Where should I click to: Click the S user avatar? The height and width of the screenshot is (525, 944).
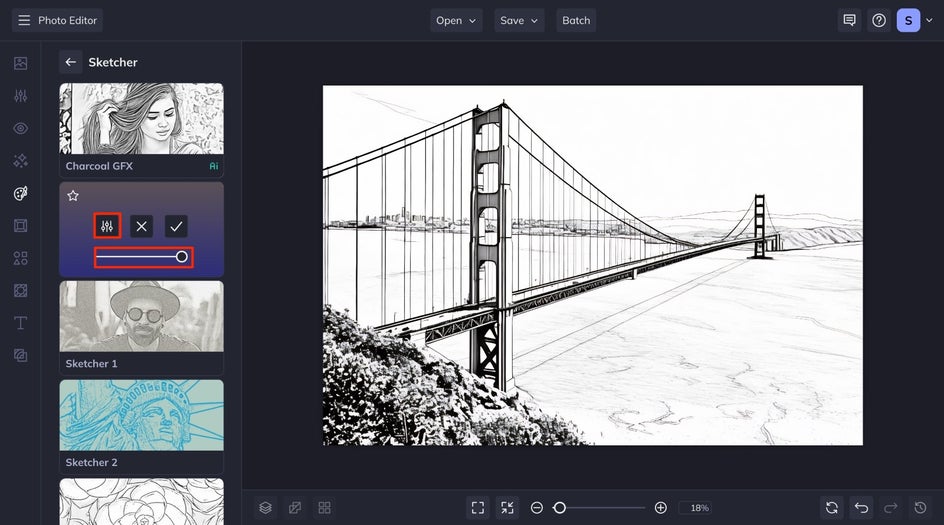908,20
